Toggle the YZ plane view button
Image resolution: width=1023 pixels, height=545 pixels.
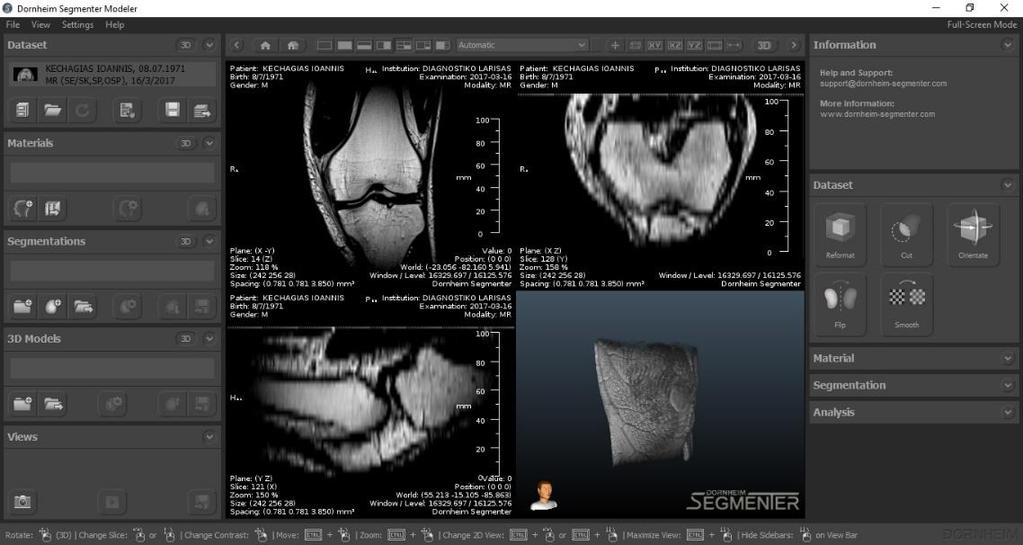click(695, 45)
